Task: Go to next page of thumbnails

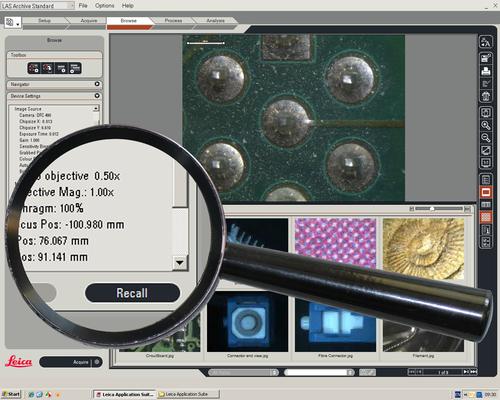Action: coord(466,372)
